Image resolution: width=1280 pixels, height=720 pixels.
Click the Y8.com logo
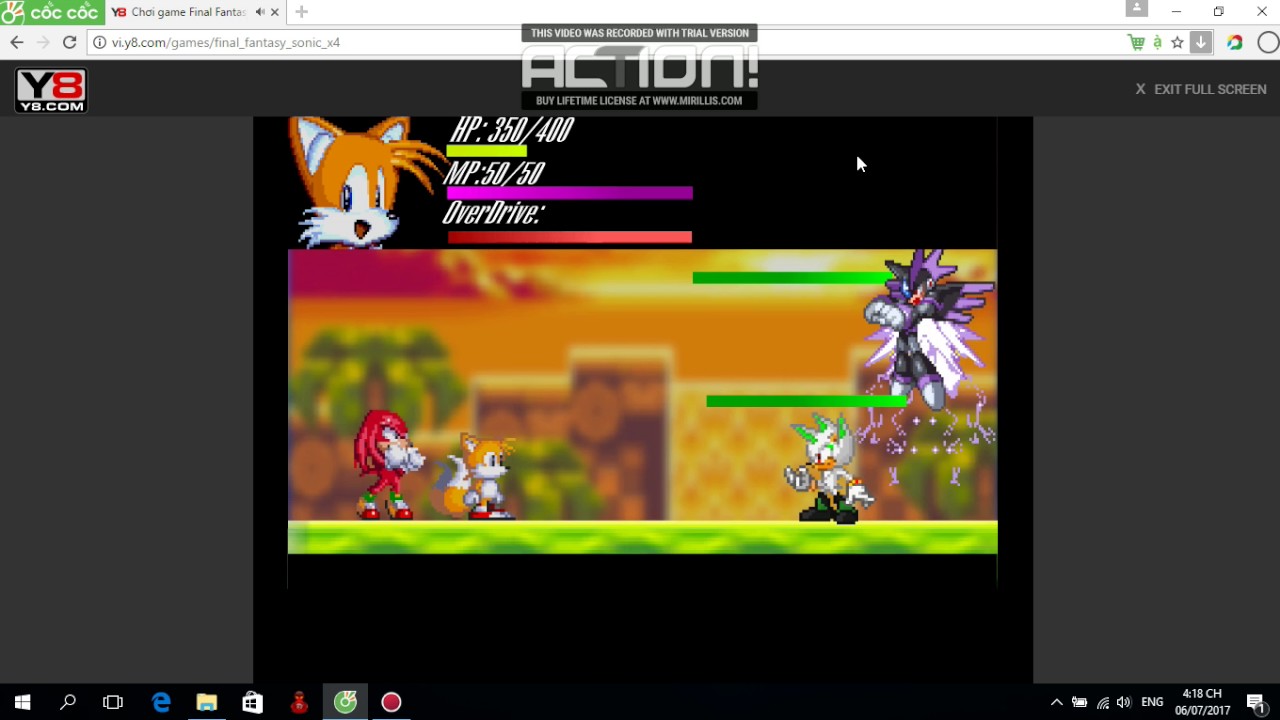point(51,90)
